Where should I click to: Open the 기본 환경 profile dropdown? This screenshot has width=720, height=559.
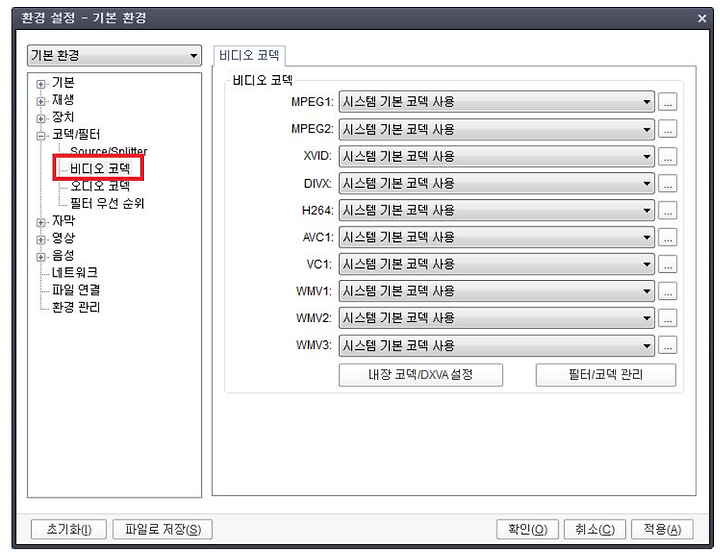[114, 56]
